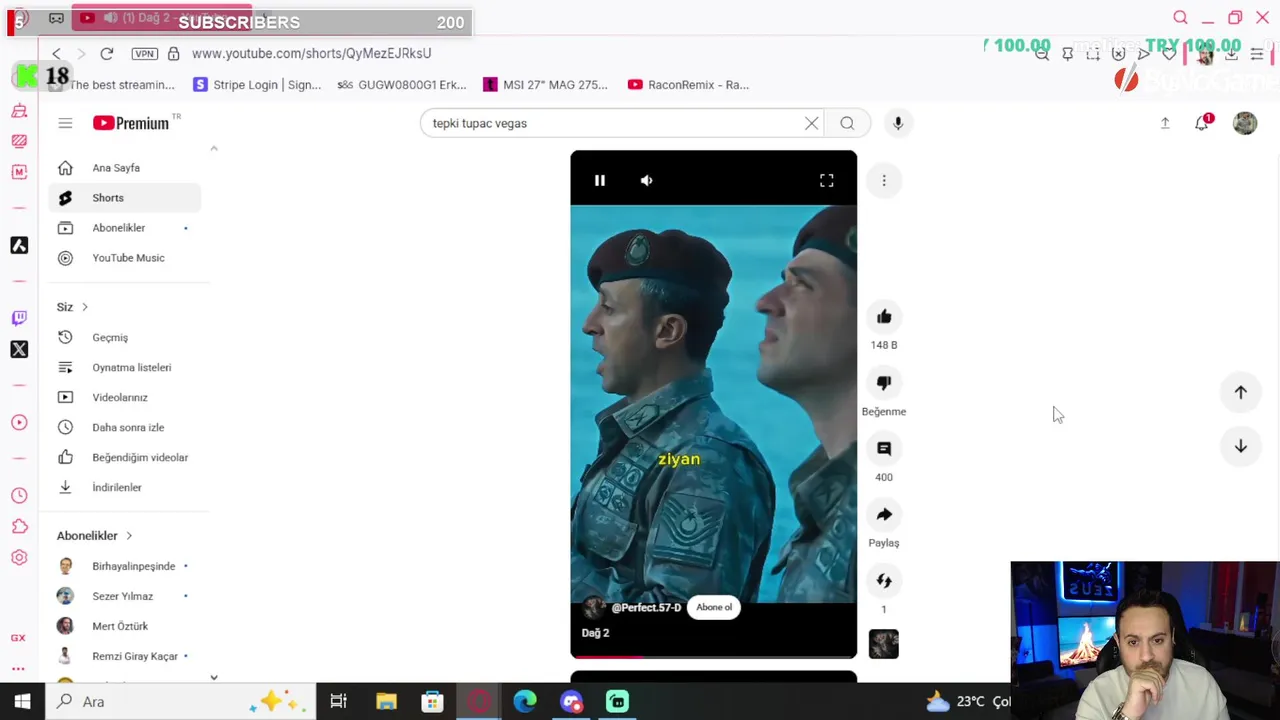Open YouTube Music in sidebar
Image resolution: width=1280 pixels, height=720 pixels.
(x=125, y=258)
